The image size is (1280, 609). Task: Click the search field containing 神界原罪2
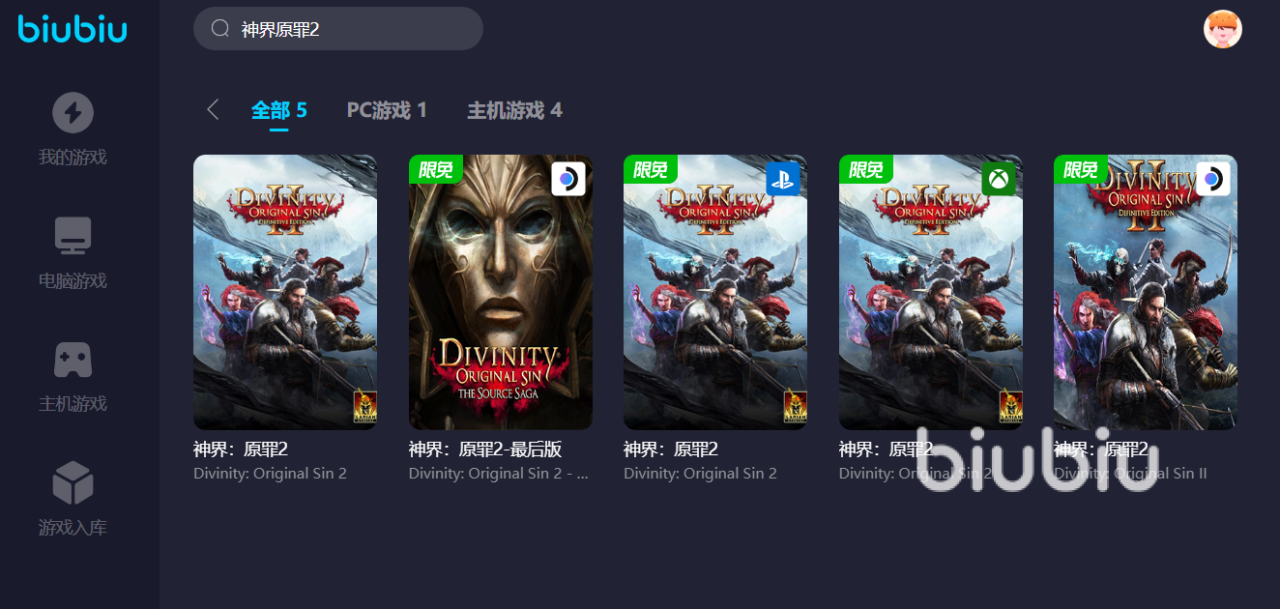[x=338, y=29]
